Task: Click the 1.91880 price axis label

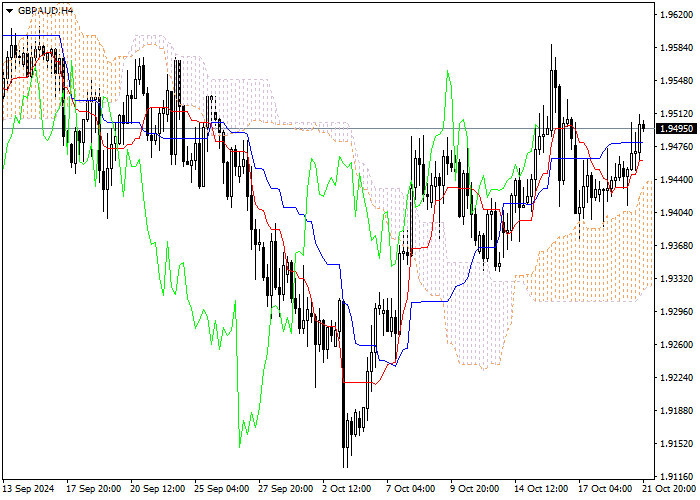Action: [677, 411]
